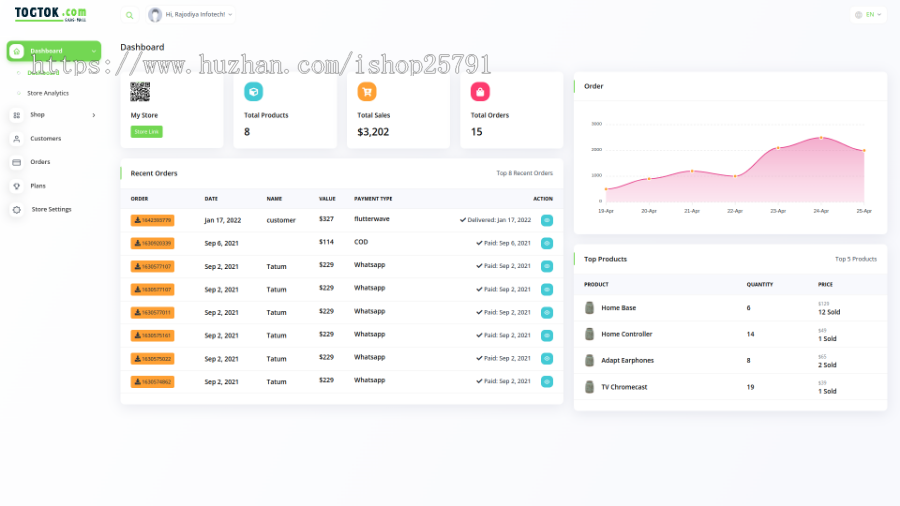Click the Home Base product thumbnail
The width and height of the screenshot is (900, 506).
tap(589, 308)
